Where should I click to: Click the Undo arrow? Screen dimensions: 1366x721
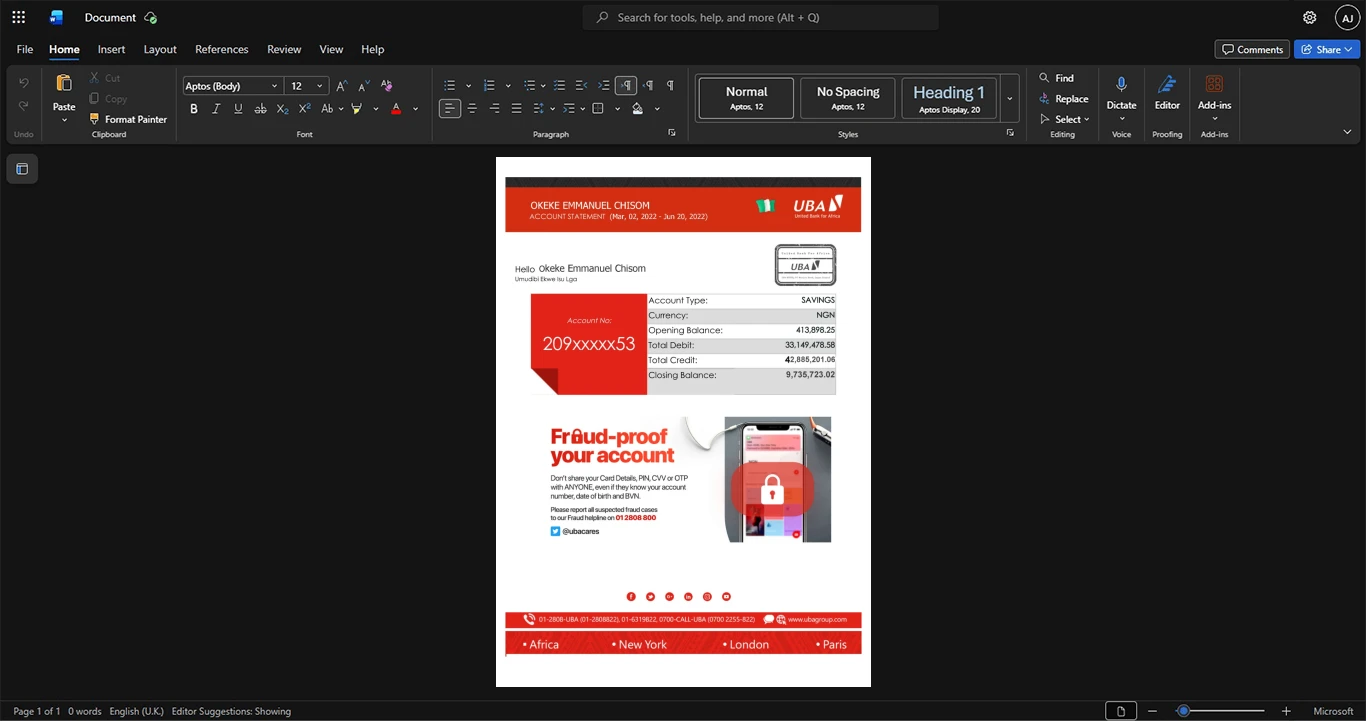coord(24,82)
